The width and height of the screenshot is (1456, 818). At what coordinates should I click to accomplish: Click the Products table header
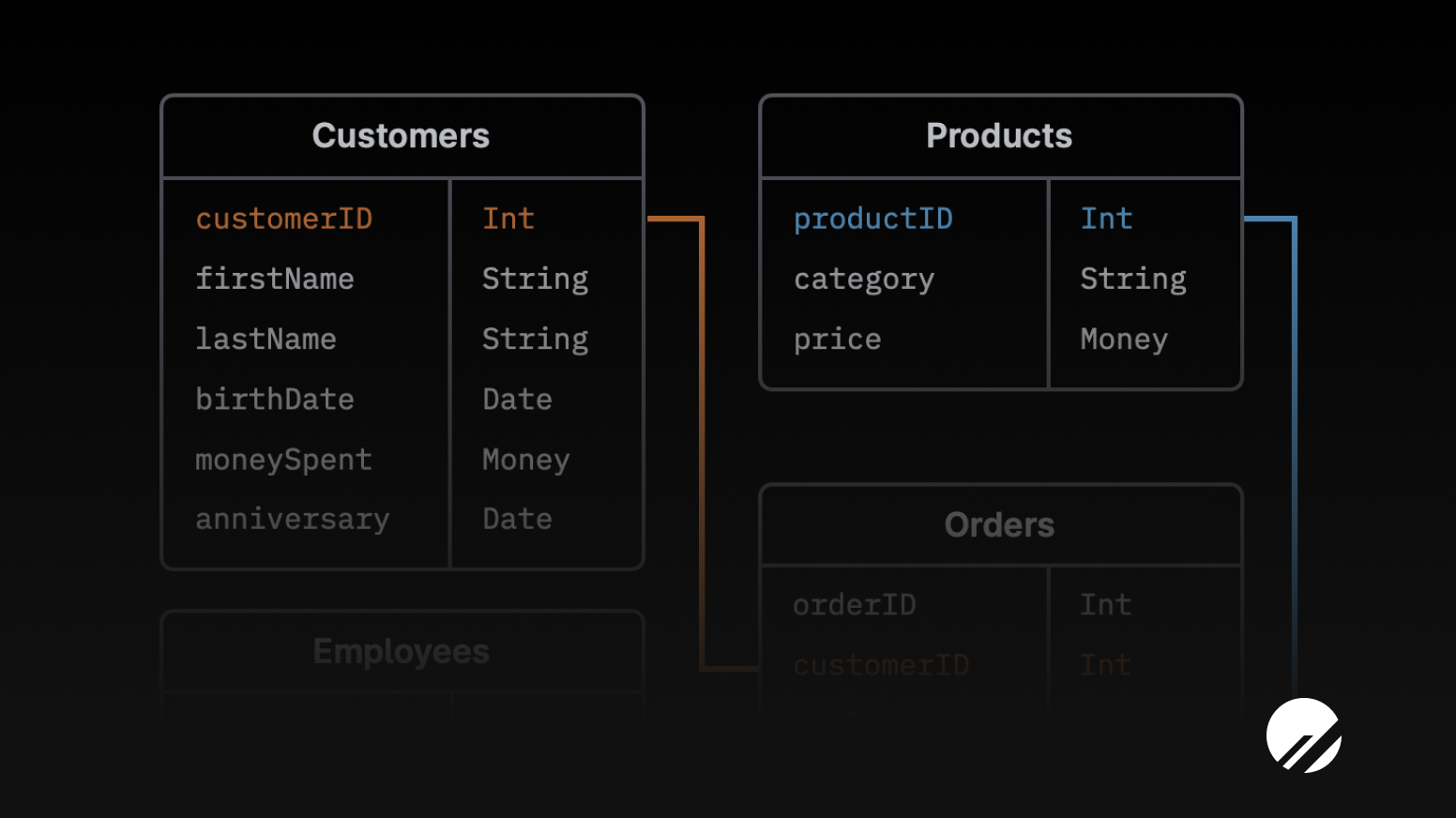pyautogui.click(x=999, y=135)
